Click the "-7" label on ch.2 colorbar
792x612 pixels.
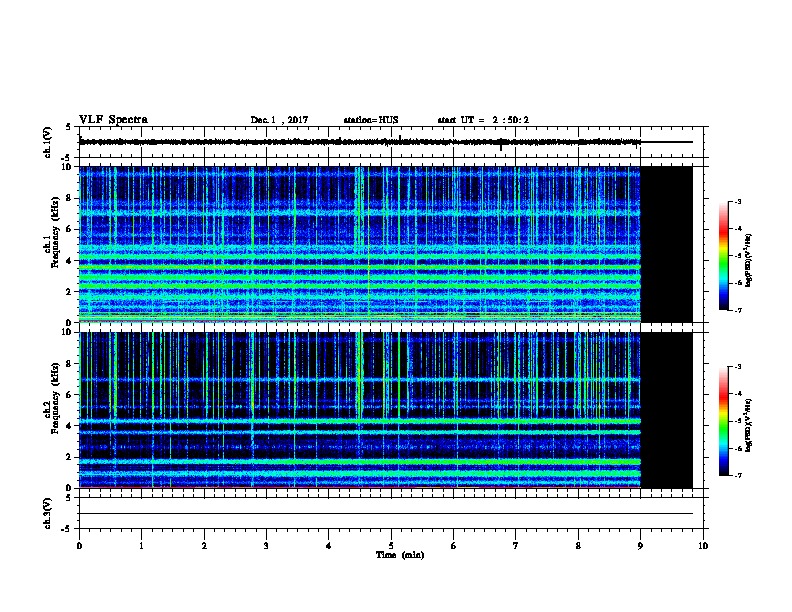tap(737, 475)
